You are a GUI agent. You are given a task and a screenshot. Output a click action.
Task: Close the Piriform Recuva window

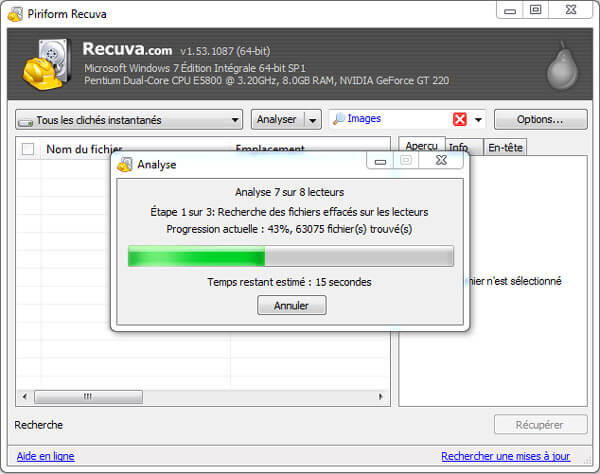571,10
